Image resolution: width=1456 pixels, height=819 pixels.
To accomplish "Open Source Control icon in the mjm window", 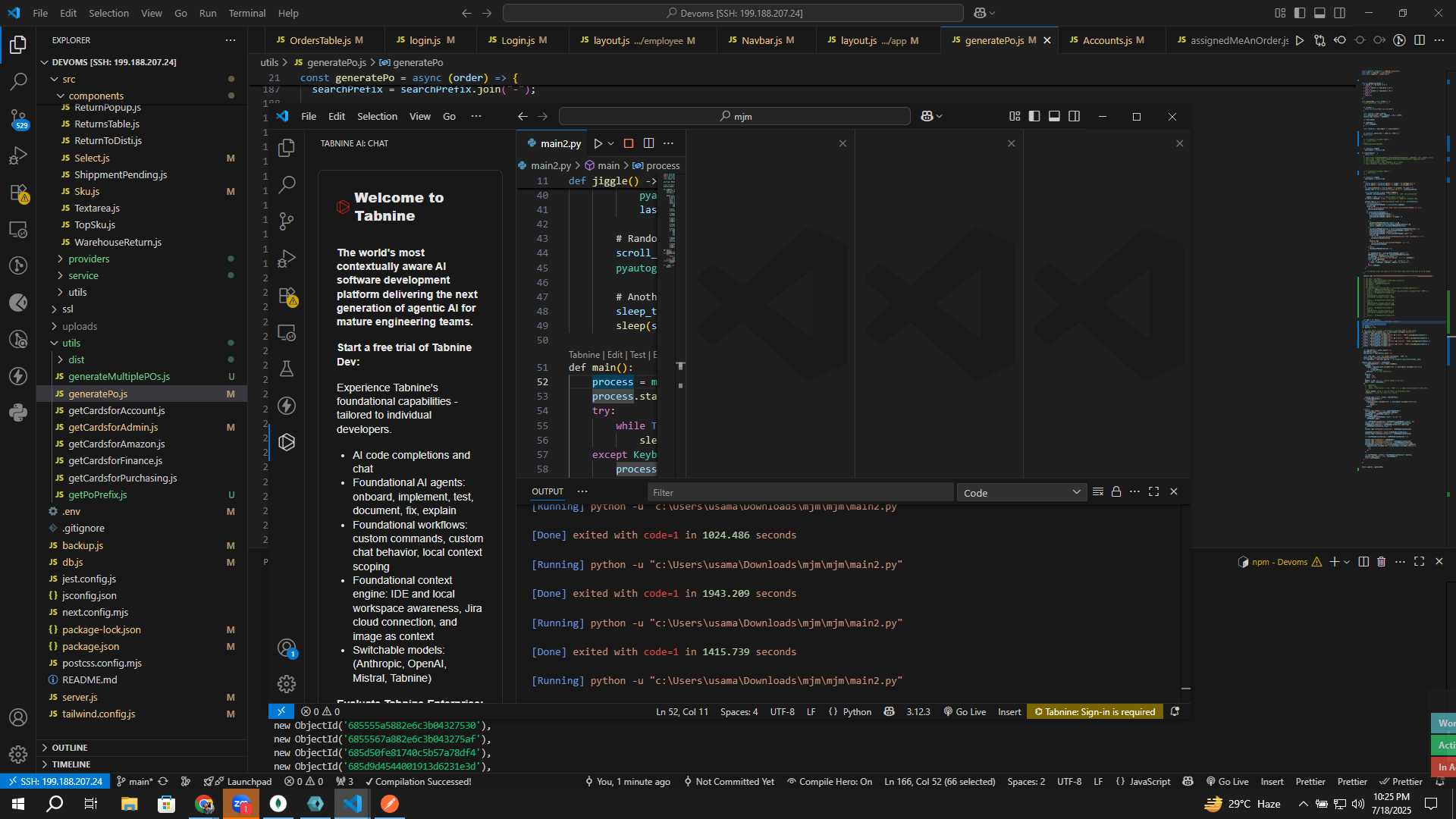I will click(x=287, y=221).
